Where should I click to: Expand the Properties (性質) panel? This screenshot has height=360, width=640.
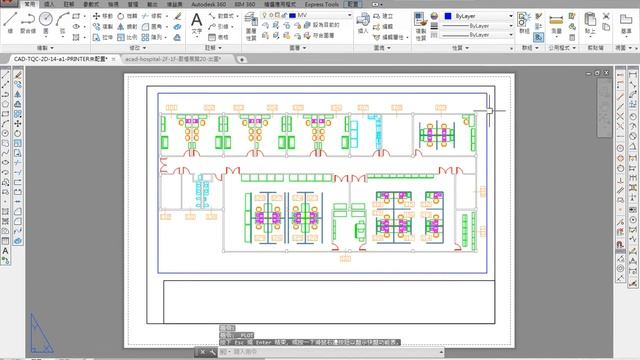pos(460,48)
